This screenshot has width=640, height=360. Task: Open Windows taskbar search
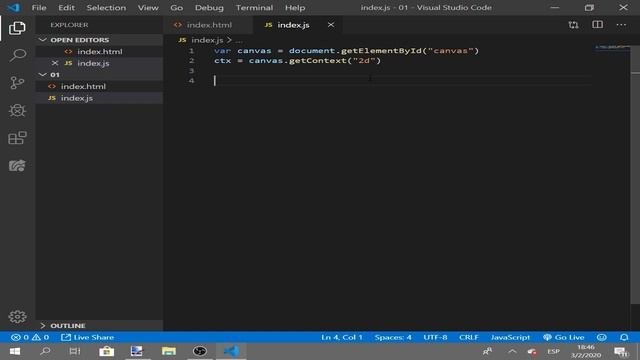45,351
